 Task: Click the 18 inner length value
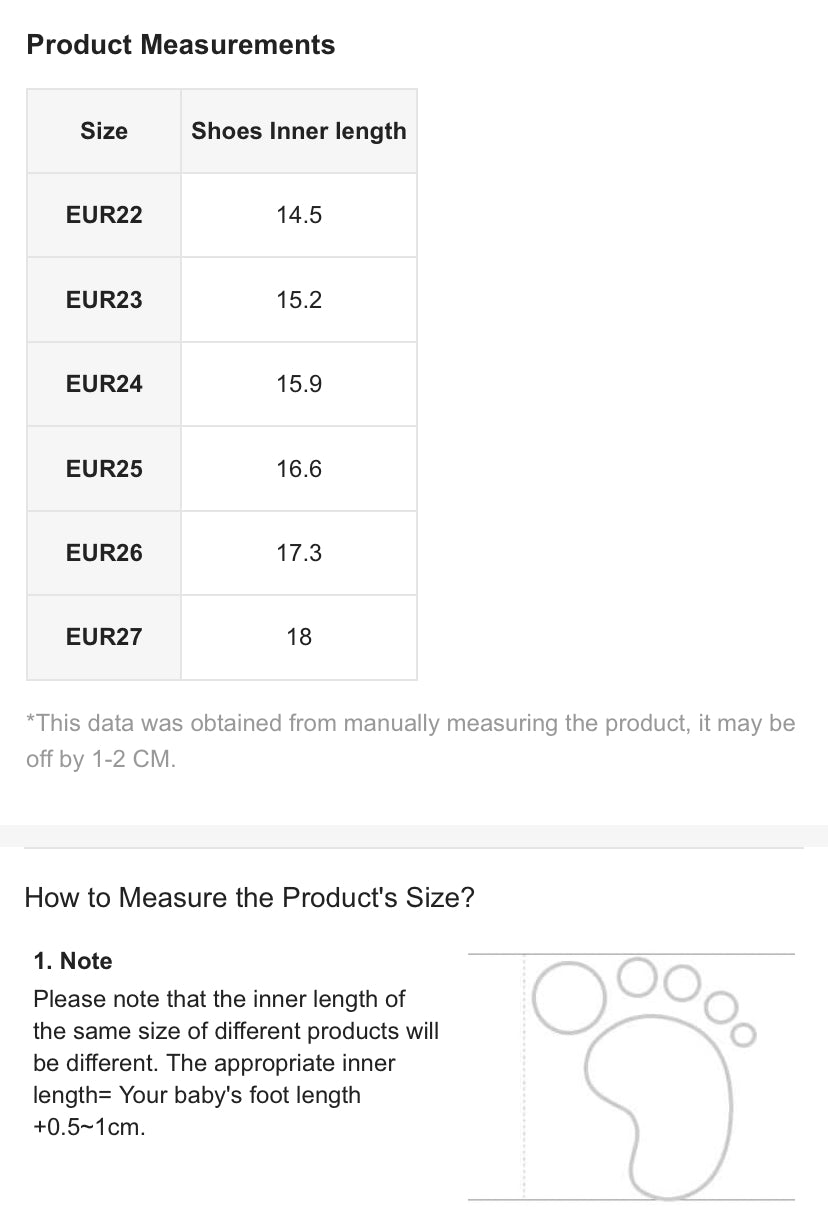(x=299, y=637)
